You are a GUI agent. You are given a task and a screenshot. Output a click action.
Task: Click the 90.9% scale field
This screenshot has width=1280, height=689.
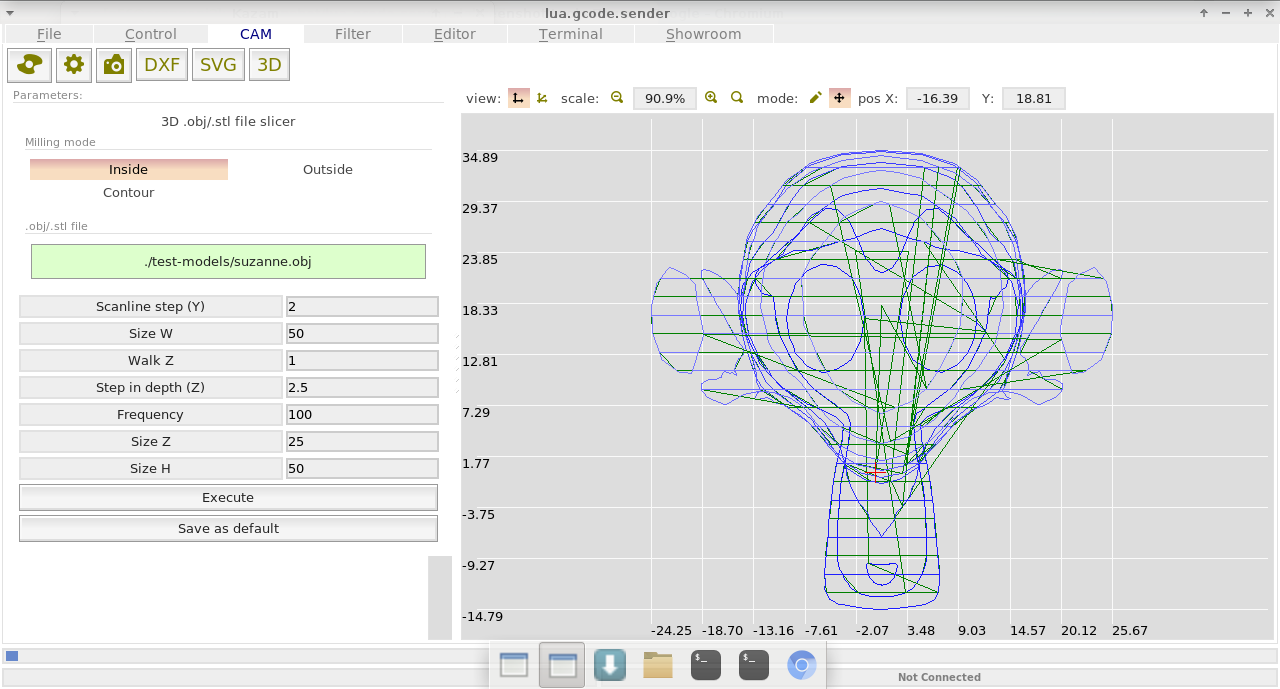point(665,99)
